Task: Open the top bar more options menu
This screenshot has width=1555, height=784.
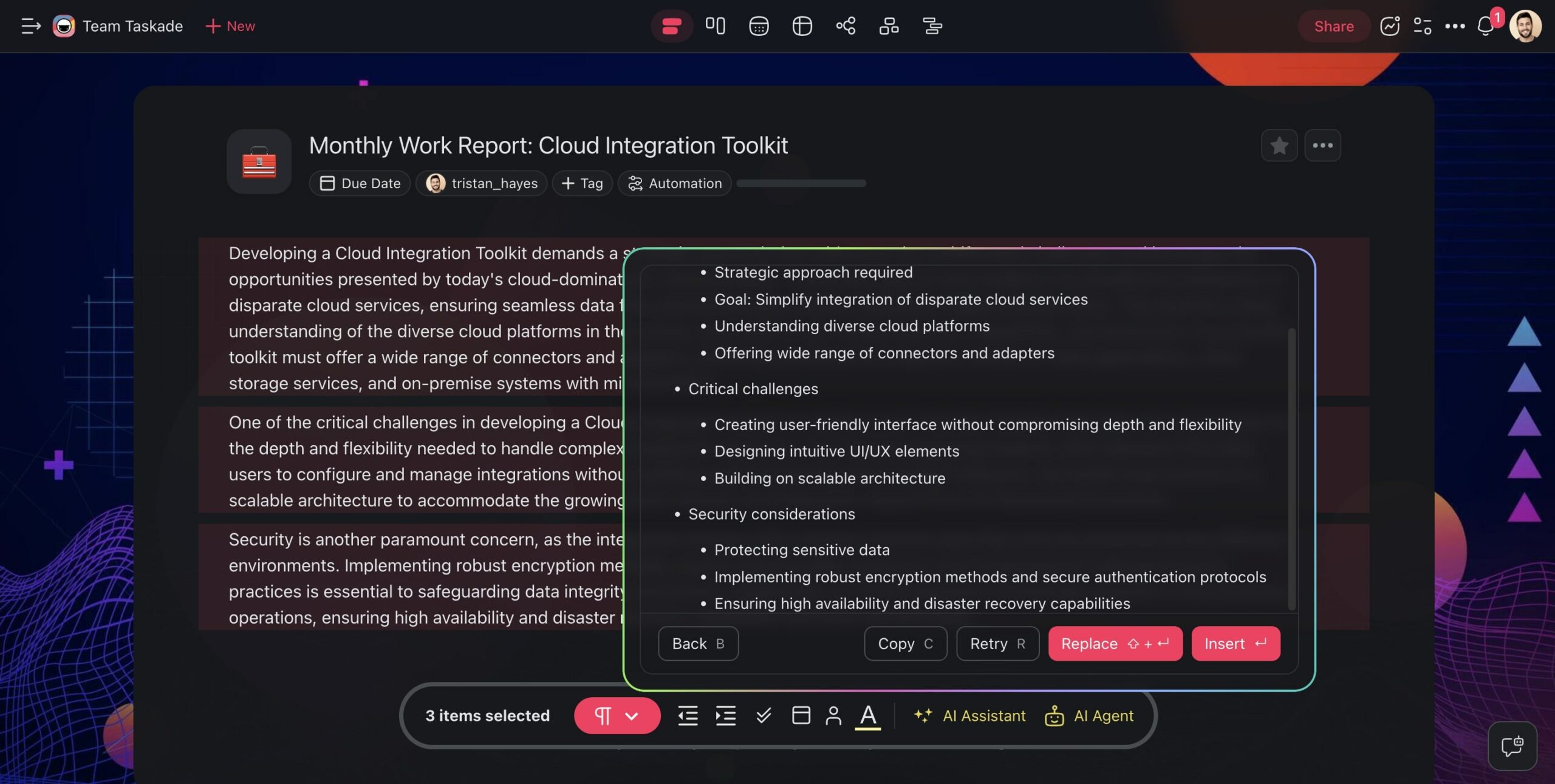Action: [1455, 26]
